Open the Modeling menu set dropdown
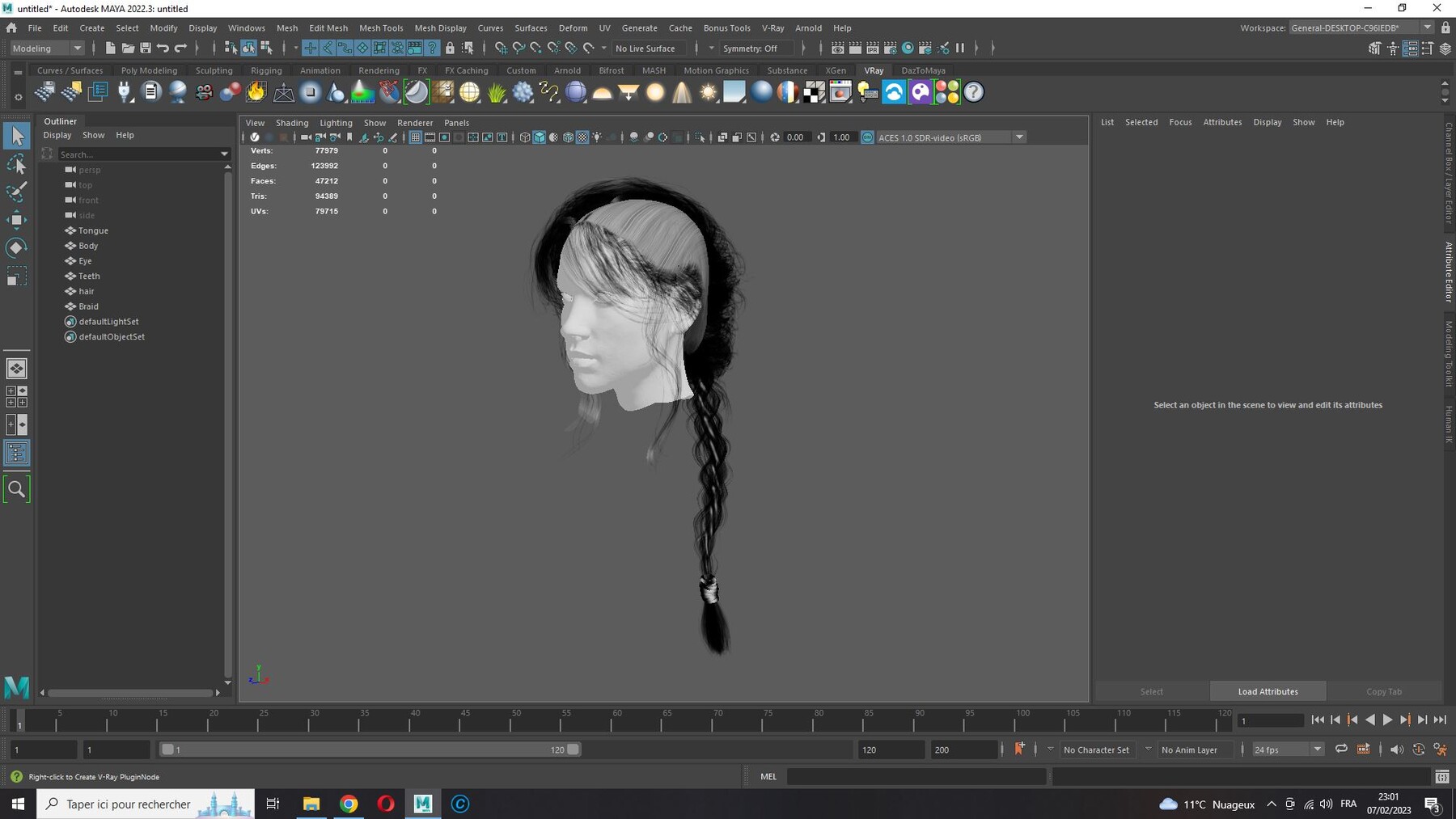Image resolution: width=1456 pixels, height=819 pixels. pos(47,49)
